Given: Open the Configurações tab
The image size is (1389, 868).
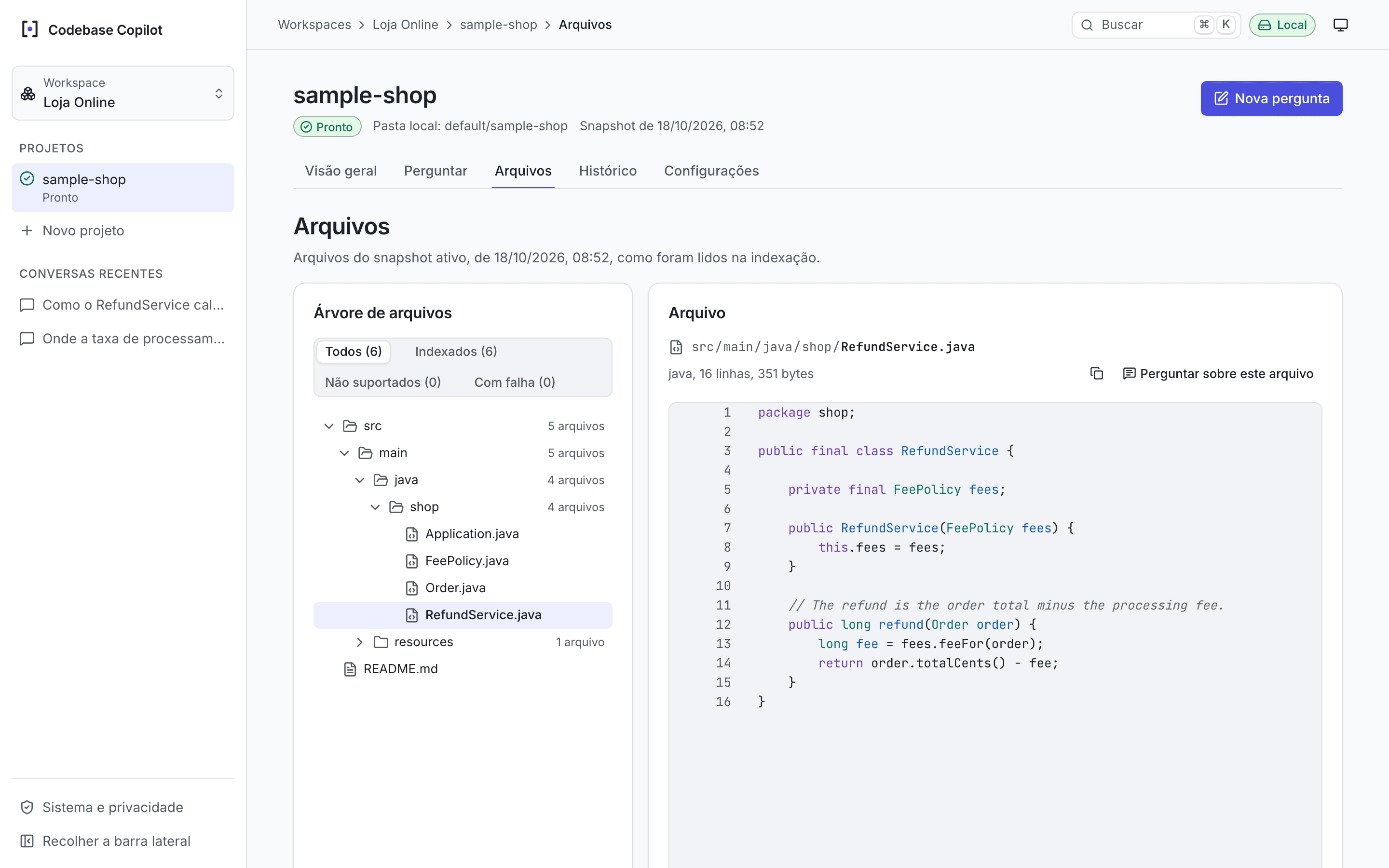Looking at the screenshot, I should pos(711,171).
